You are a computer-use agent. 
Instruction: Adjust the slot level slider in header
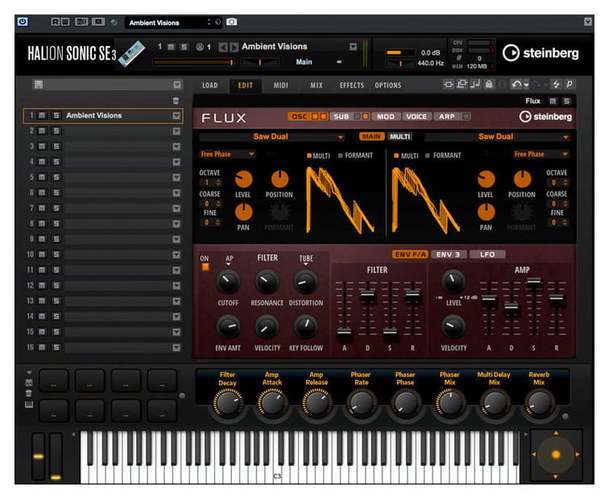(193, 62)
